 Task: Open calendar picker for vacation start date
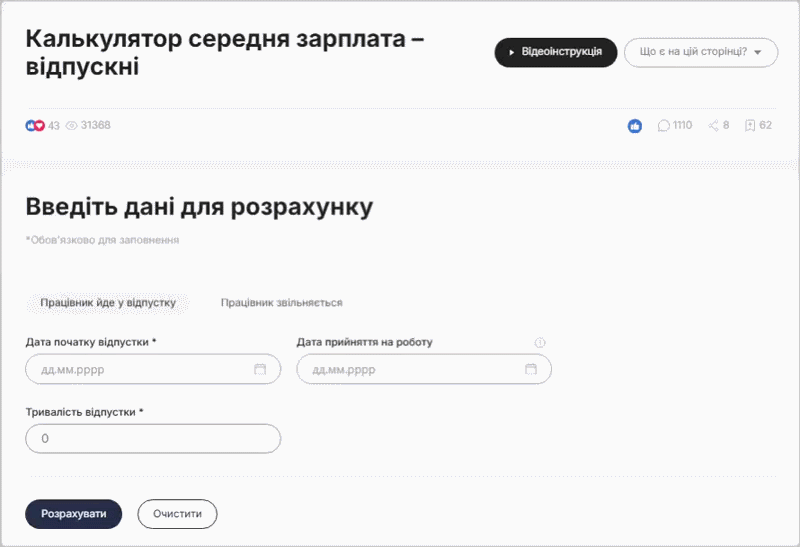coord(260,369)
